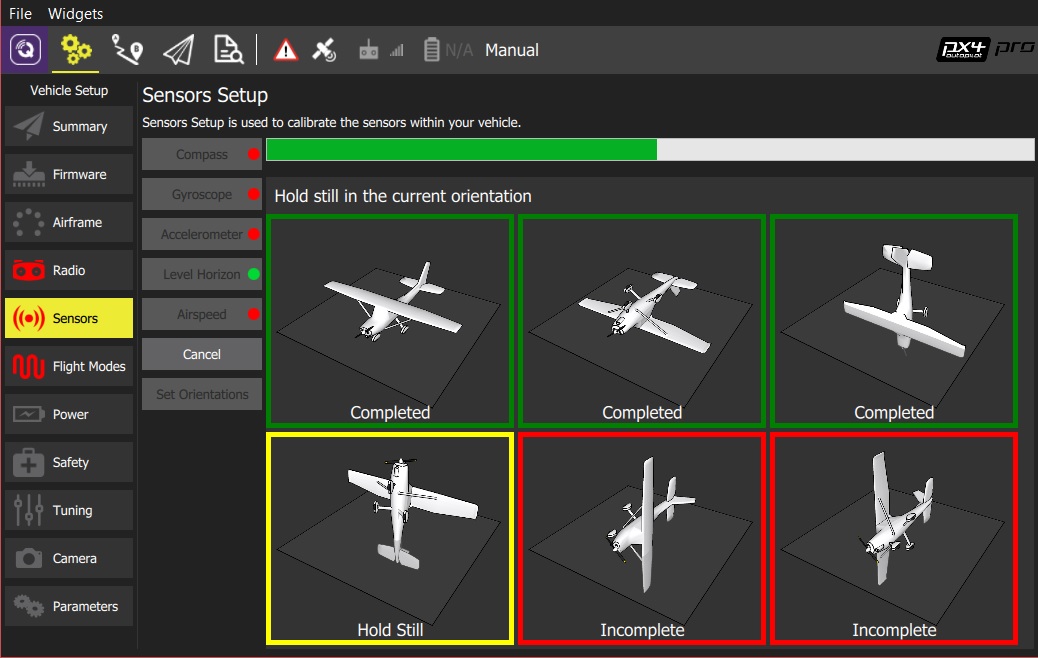The image size is (1038, 658).
Task: Go to Firmware setup page
Action: click(x=69, y=175)
